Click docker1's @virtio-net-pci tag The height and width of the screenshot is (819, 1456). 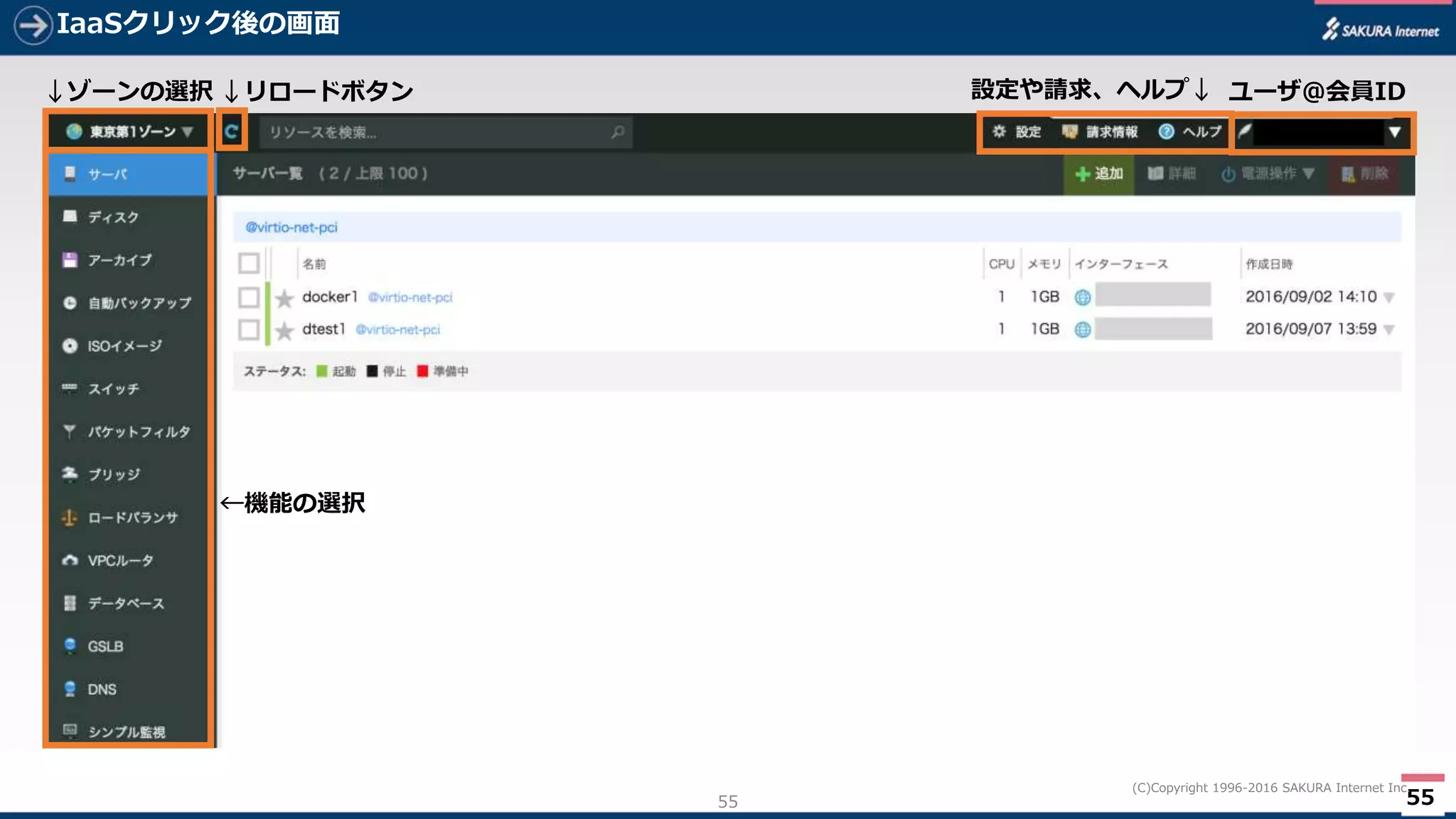tap(410, 297)
